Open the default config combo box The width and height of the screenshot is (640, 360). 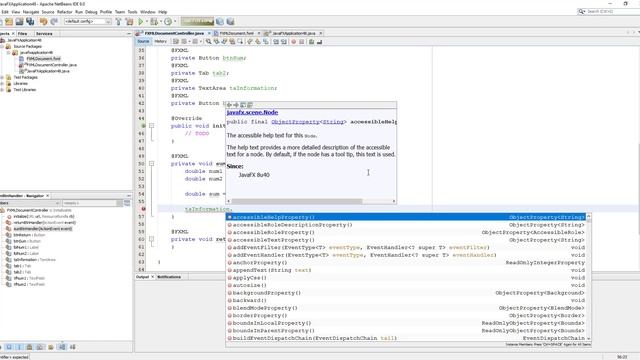click(x=87, y=21)
